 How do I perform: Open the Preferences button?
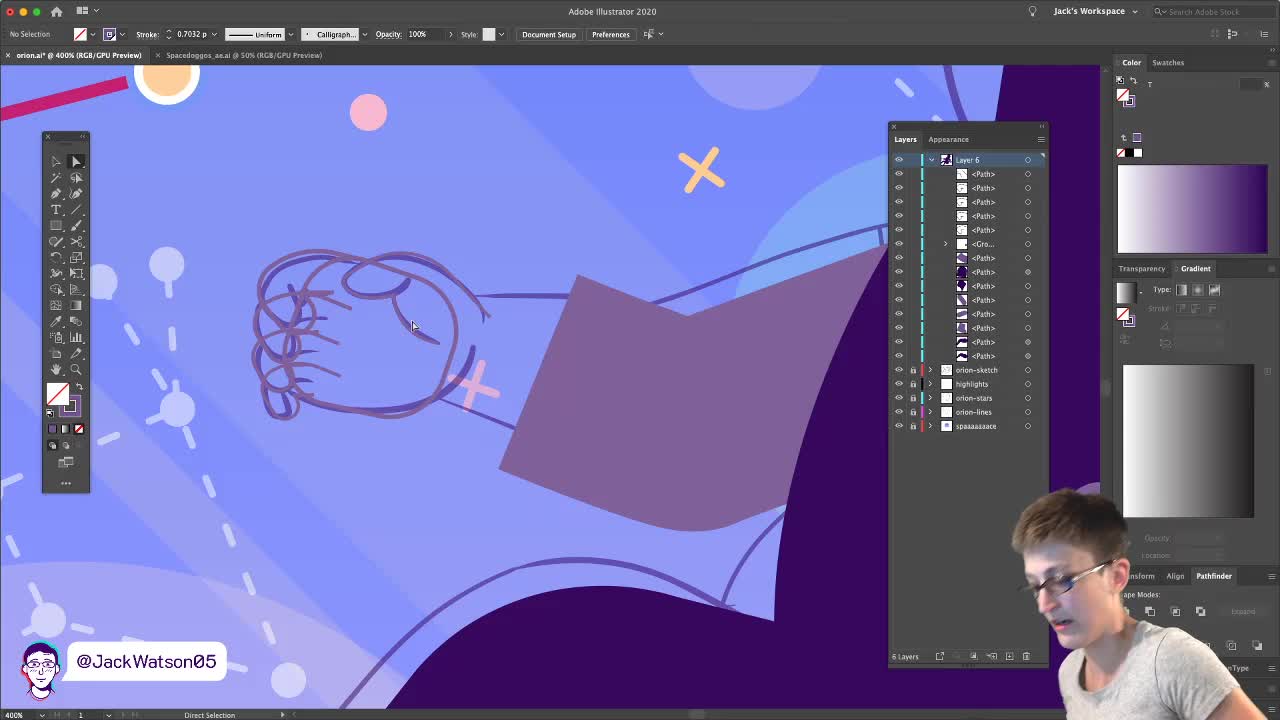[610, 34]
